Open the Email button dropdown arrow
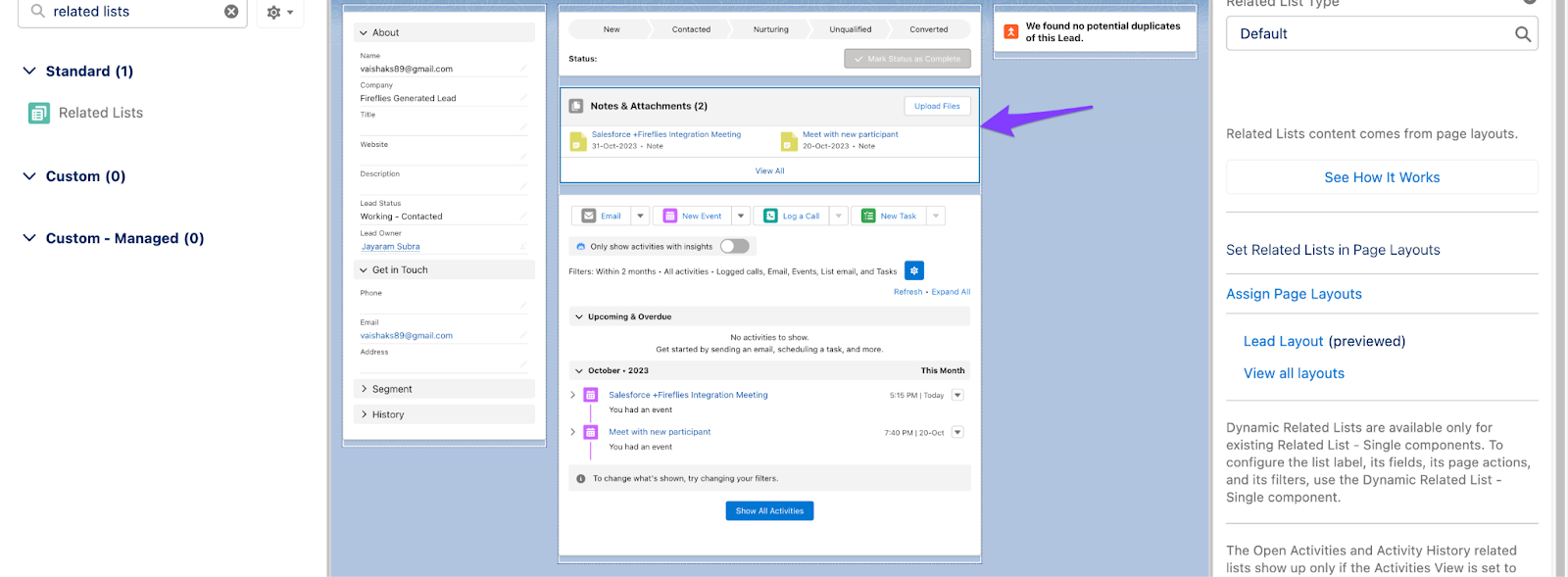The width and height of the screenshot is (1568, 577). [x=640, y=216]
